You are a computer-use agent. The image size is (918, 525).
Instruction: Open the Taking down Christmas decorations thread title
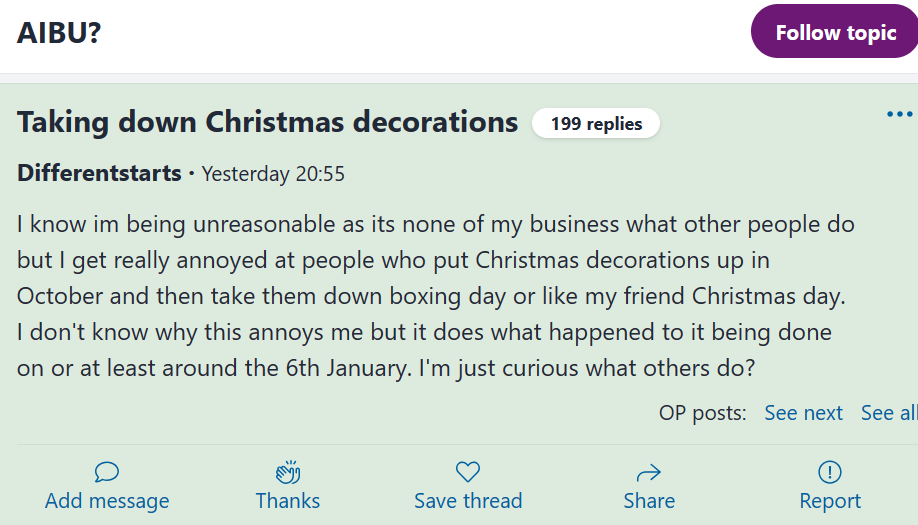click(x=268, y=122)
